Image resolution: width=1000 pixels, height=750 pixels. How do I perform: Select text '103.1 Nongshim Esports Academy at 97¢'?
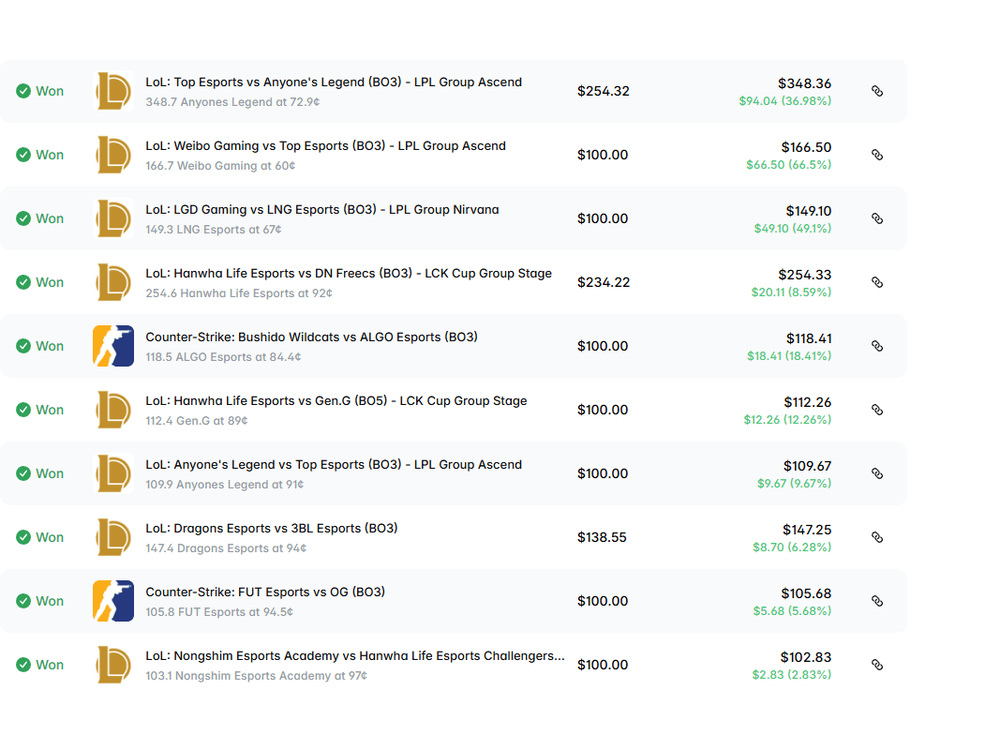click(x=256, y=676)
